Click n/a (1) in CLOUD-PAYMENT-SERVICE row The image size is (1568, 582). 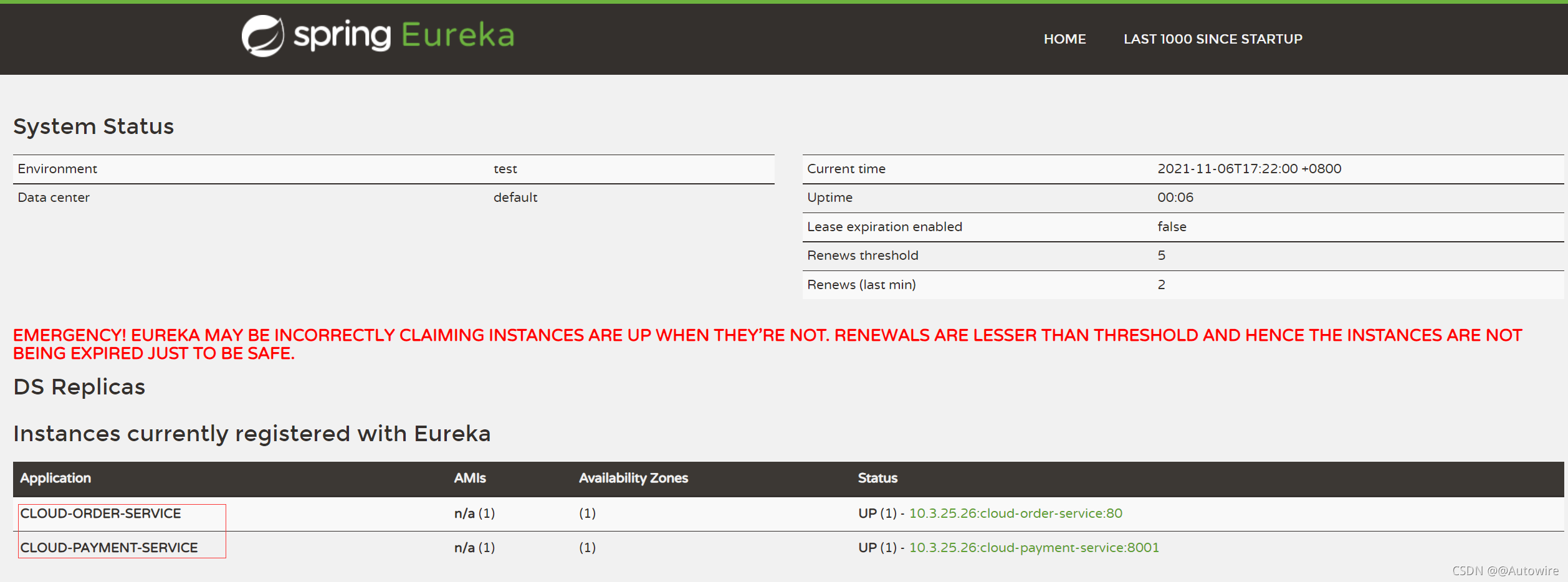[x=475, y=547]
